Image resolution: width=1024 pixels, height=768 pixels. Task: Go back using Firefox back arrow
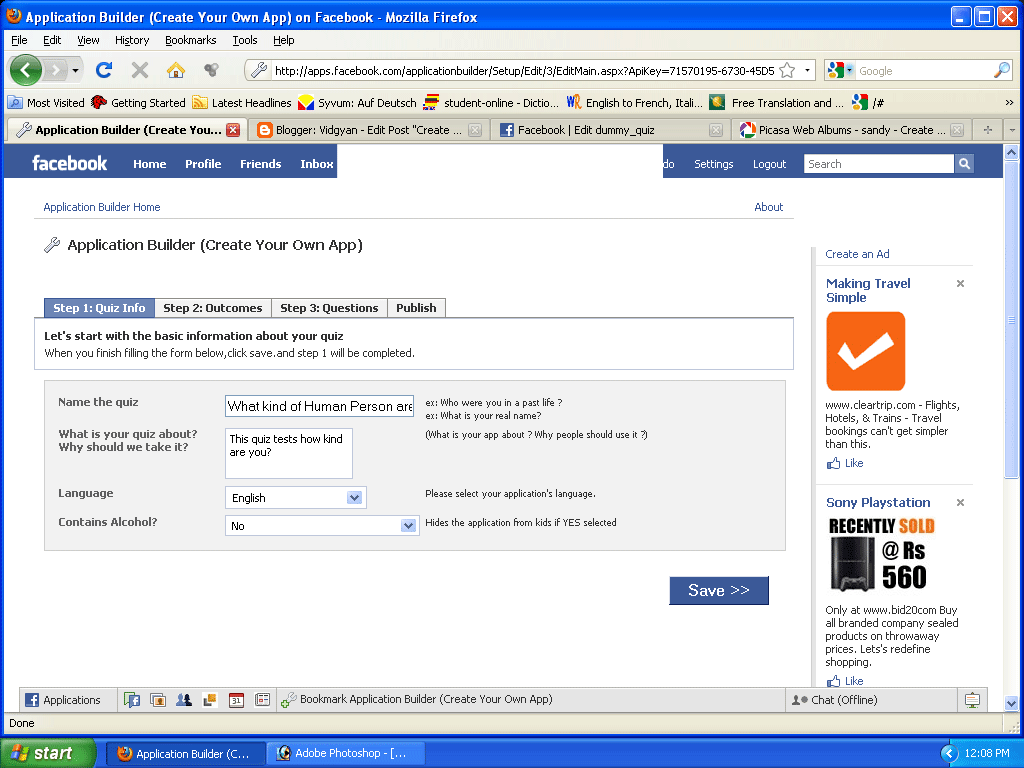(x=25, y=70)
